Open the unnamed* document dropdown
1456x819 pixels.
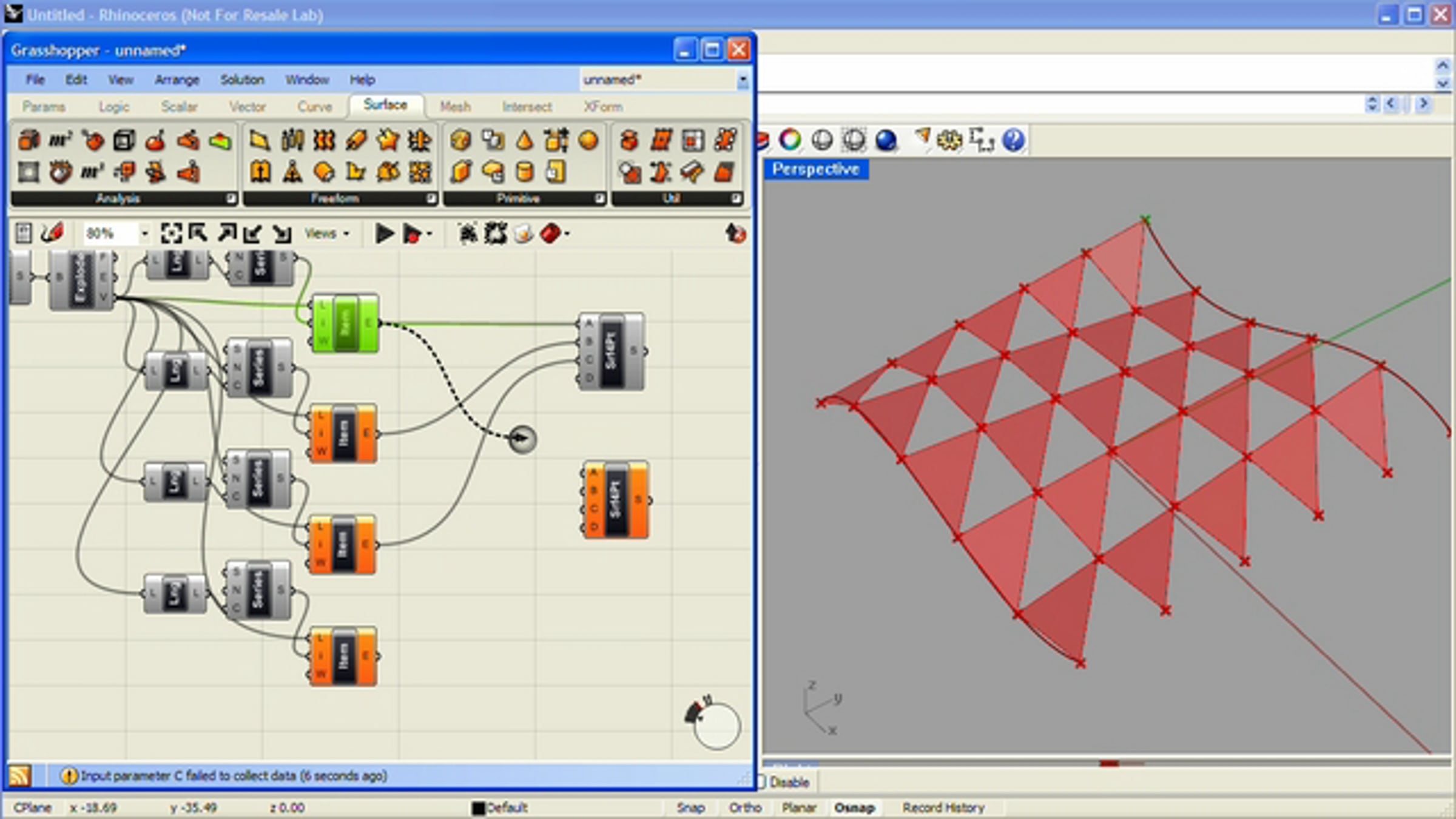(x=743, y=79)
